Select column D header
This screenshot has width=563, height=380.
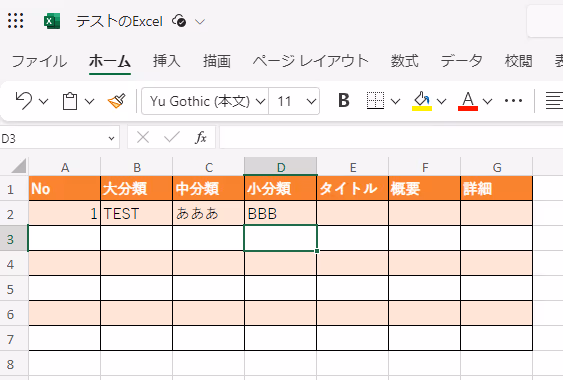click(280, 167)
